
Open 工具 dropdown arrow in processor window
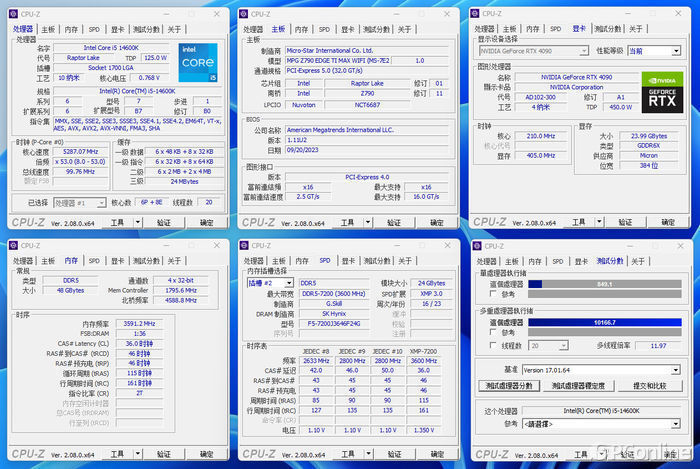point(138,222)
